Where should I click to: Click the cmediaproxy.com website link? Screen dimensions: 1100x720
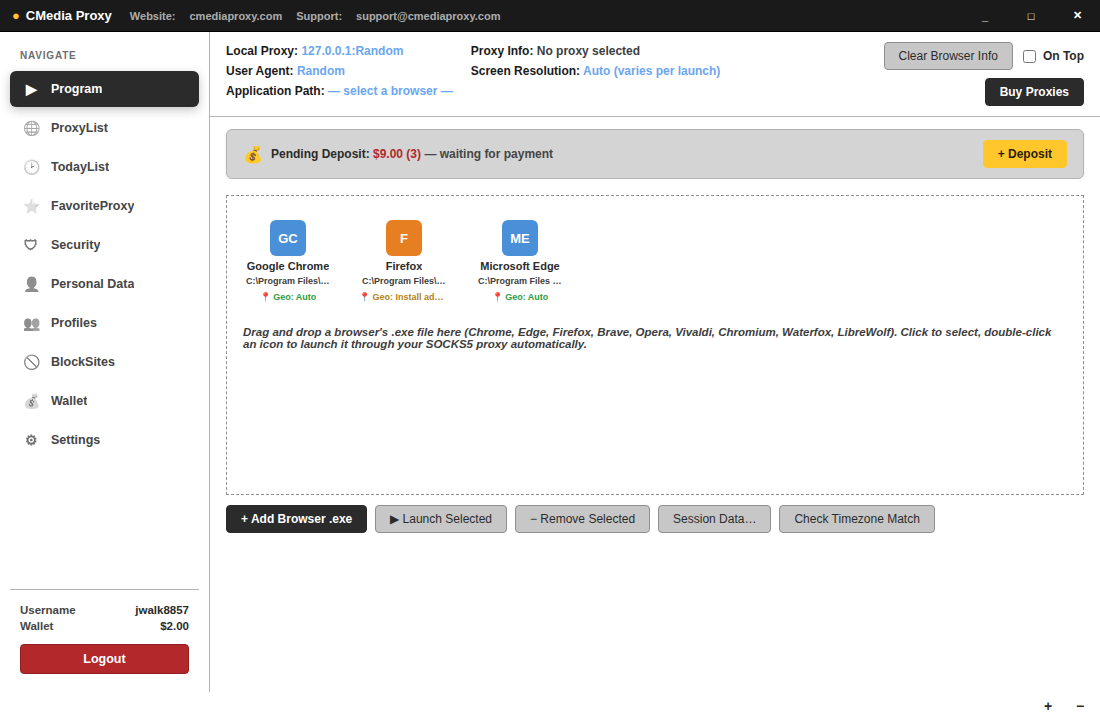236,16
